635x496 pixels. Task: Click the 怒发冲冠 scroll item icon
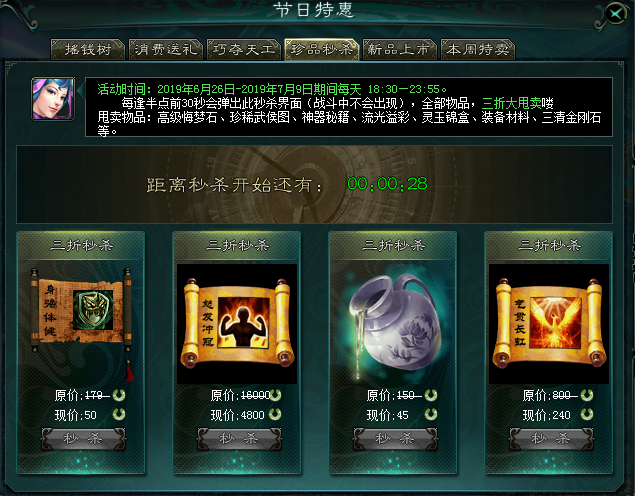[237, 324]
